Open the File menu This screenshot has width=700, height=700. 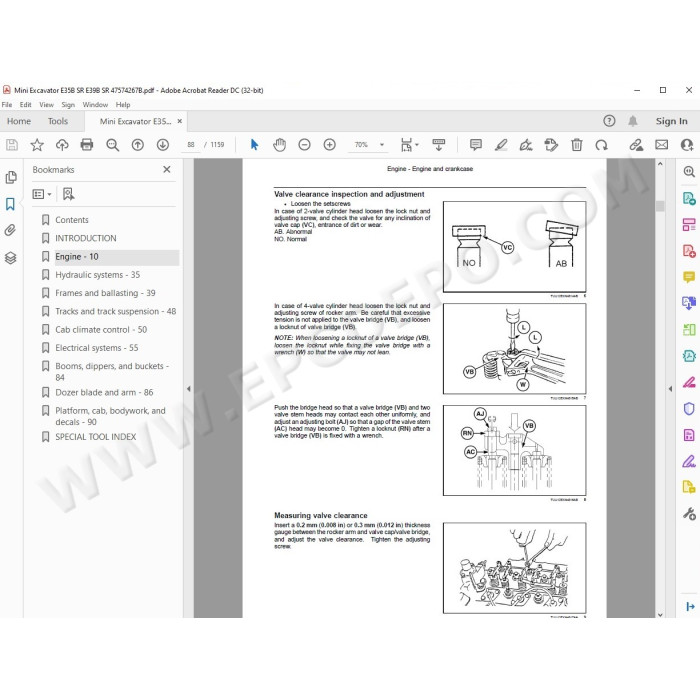(x=7, y=104)
